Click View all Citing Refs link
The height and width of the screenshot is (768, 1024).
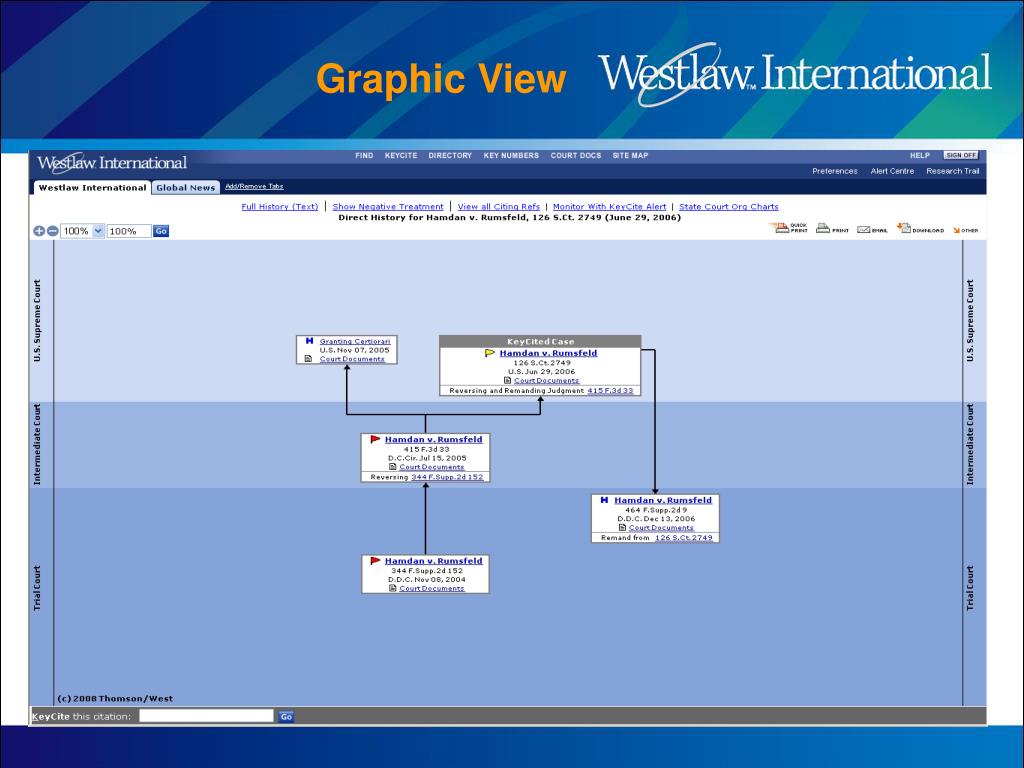[499, 206]
